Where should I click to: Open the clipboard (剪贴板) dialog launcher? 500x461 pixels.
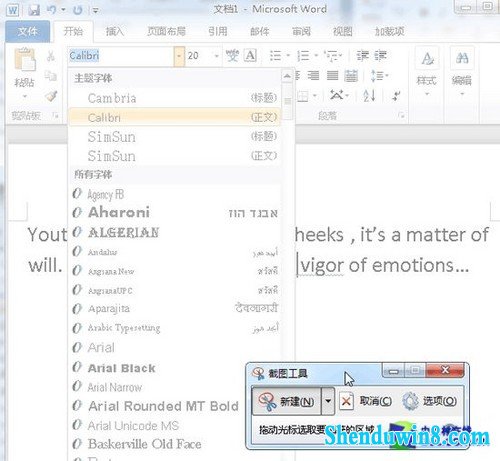point(55,116)
